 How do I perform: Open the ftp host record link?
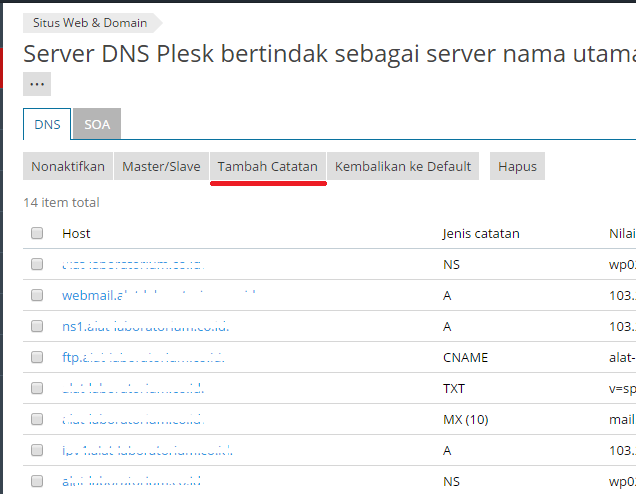pyautogui.click(x=143, y=357)
